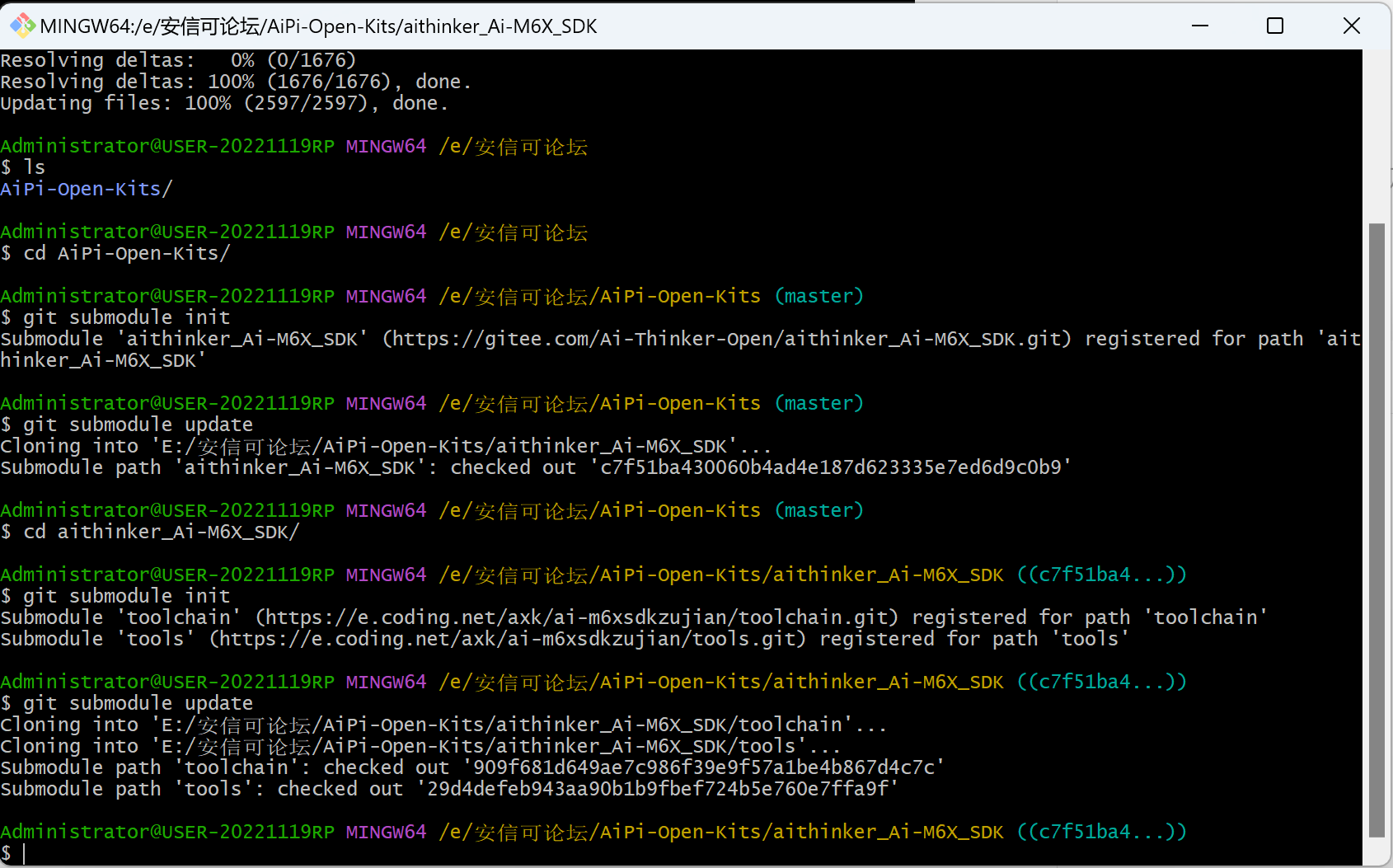Click the 'cd aithinker_Ai-M6X_SDK/' command line
Screen dimensions: 1393x868
click(x=150, y=532)
